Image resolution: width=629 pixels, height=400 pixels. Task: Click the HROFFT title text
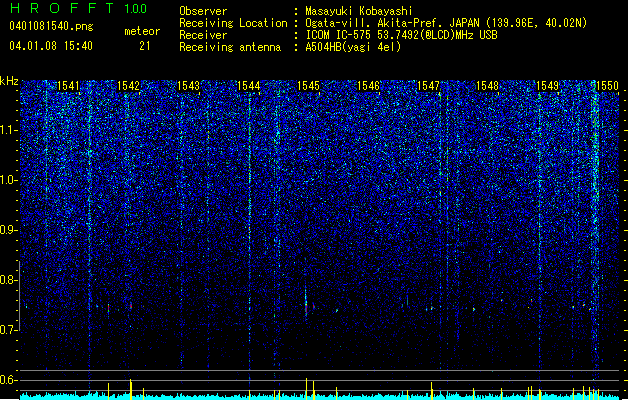(x=62, y=8)
